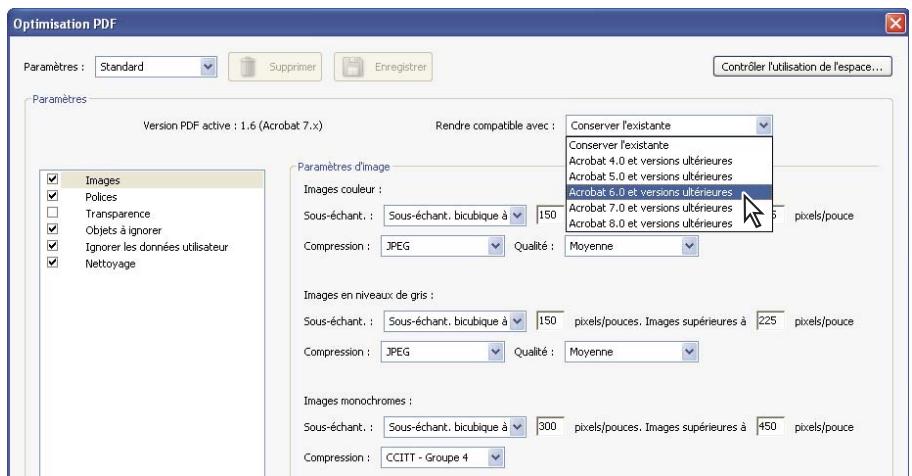Open grayscale Compression JPEG dropdown
Screen dimensions: 912x476
click(x=442, y=352)
